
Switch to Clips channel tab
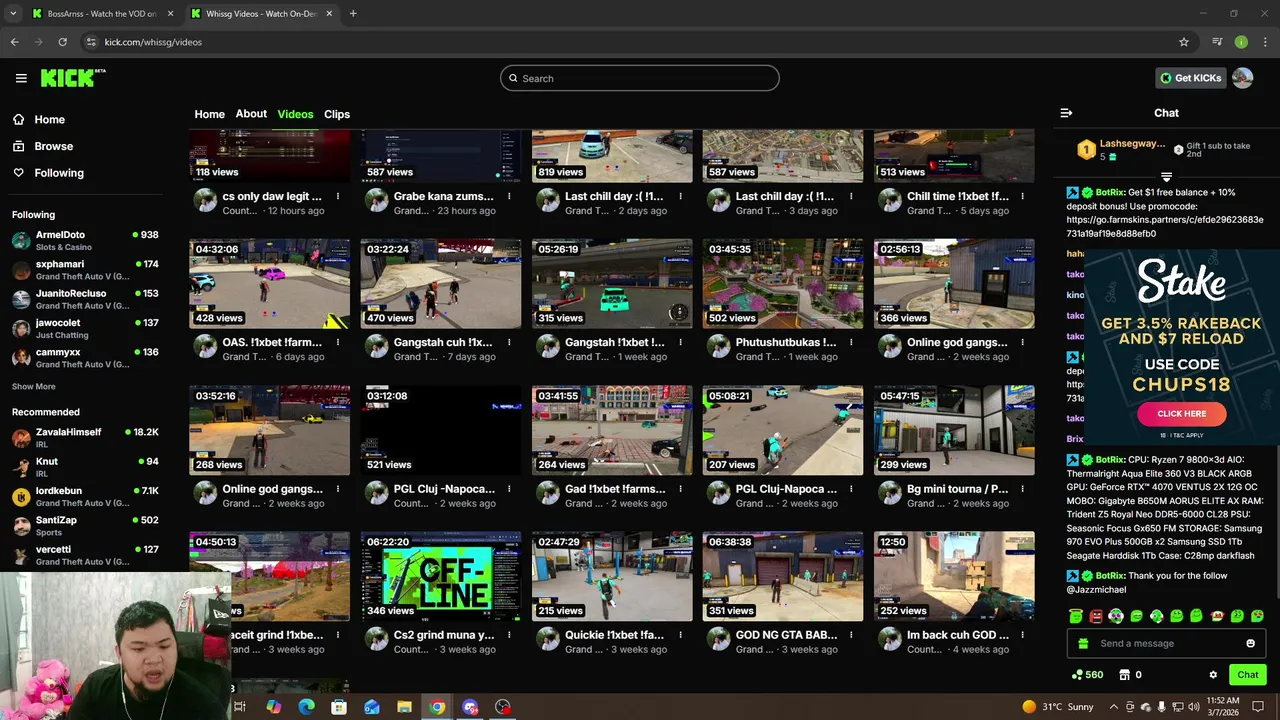[x=337, y=114]
